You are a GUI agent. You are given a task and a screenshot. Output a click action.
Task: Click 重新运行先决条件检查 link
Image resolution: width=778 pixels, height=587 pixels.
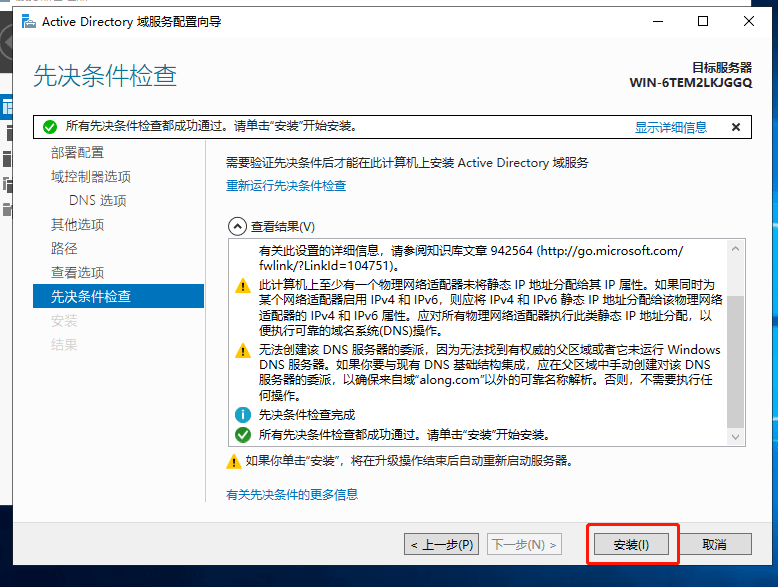[x=286, y=186]
